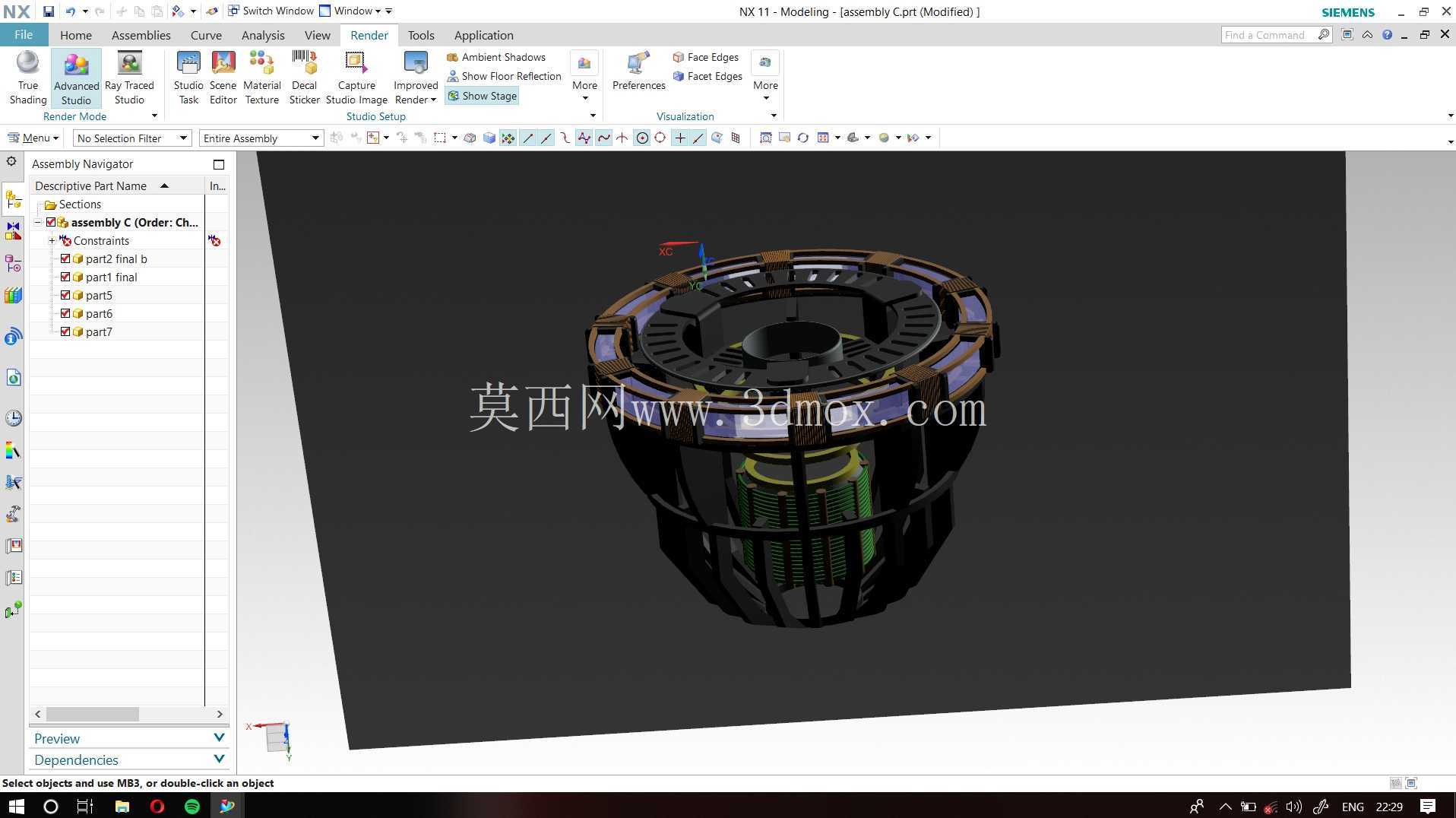The image size is (1456, 818).
Task: Click in the Find a Command field
Action: point(1270,35)
